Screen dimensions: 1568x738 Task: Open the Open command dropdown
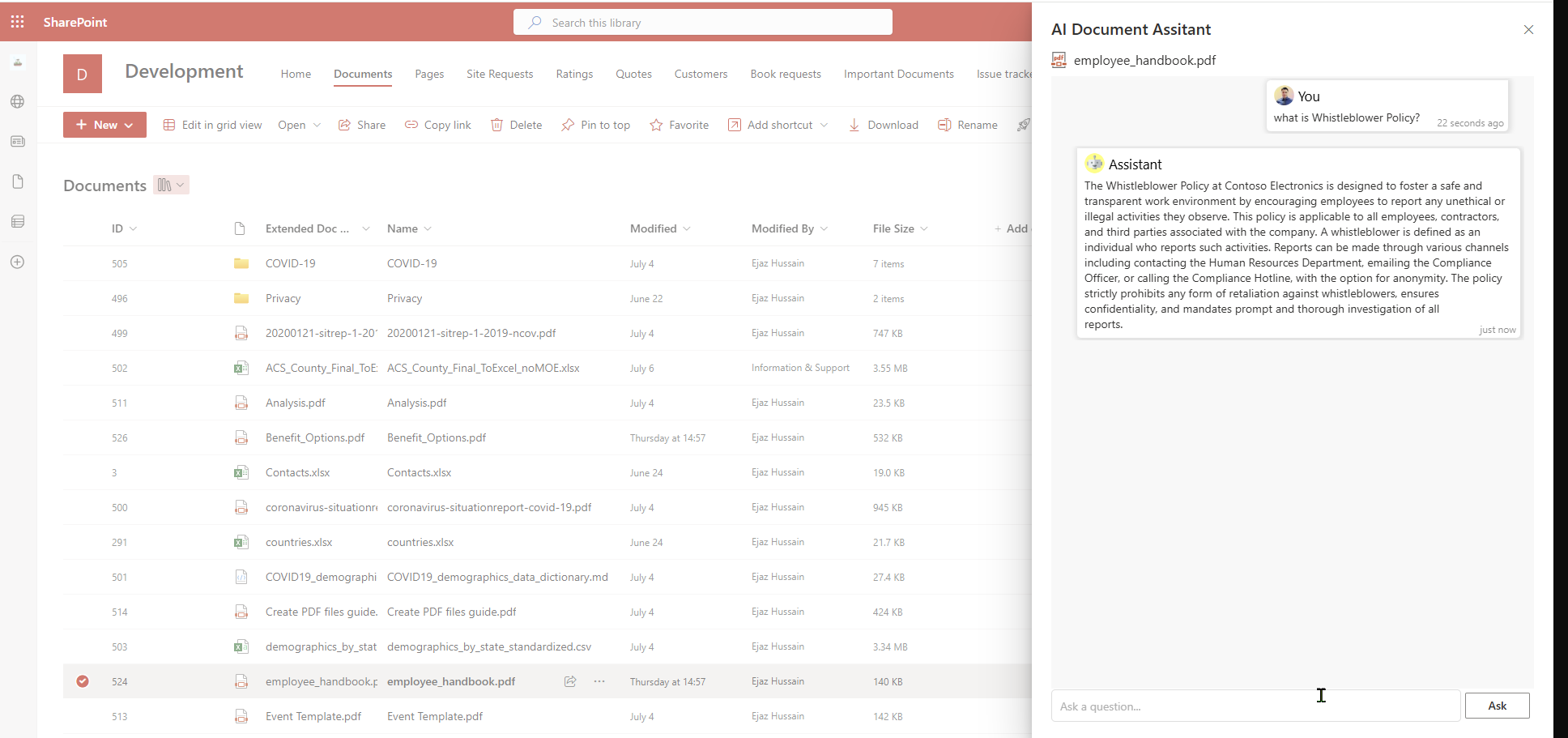[300, 125]
